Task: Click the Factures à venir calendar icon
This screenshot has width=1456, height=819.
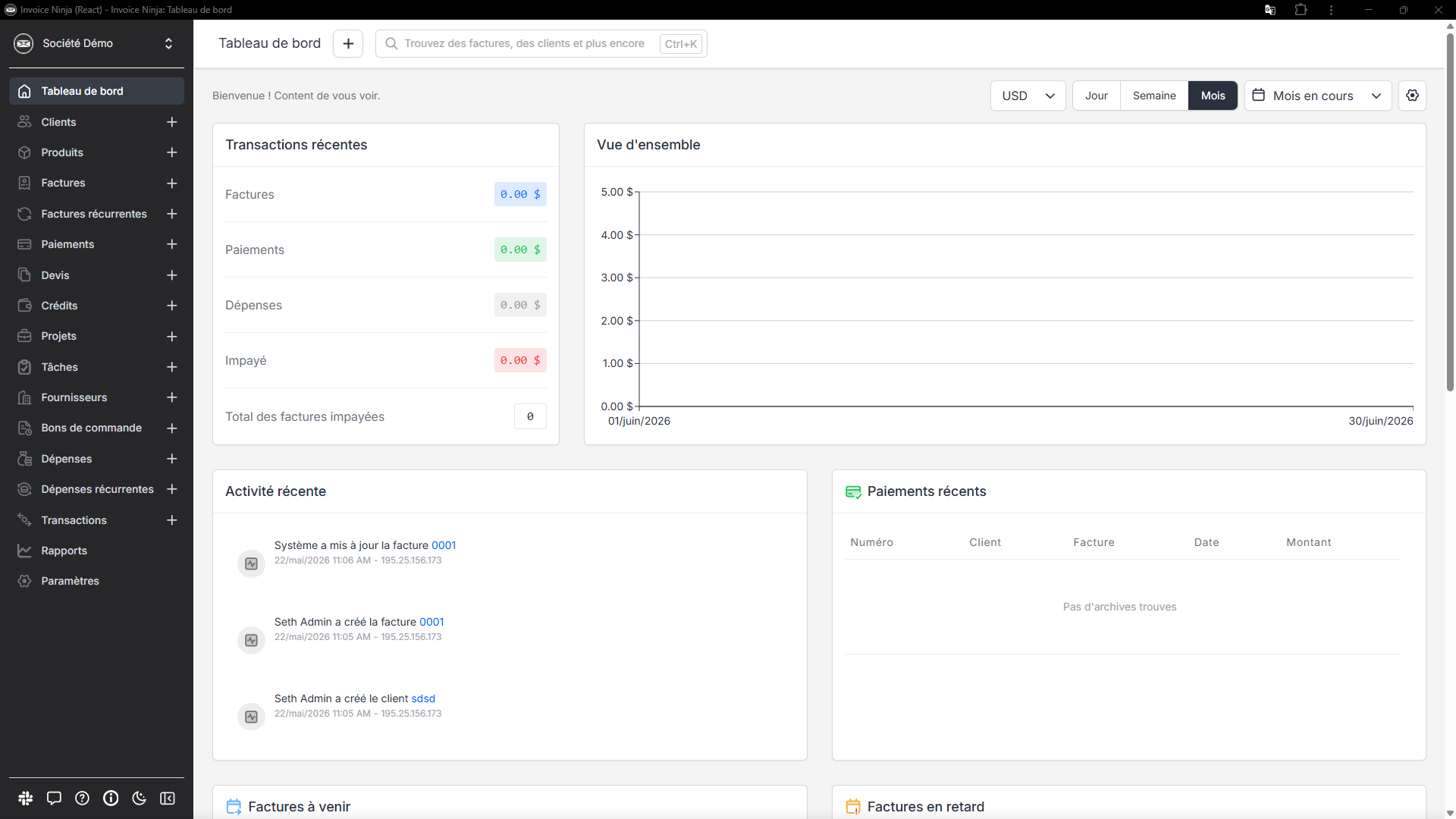Action: pos(234,807)
